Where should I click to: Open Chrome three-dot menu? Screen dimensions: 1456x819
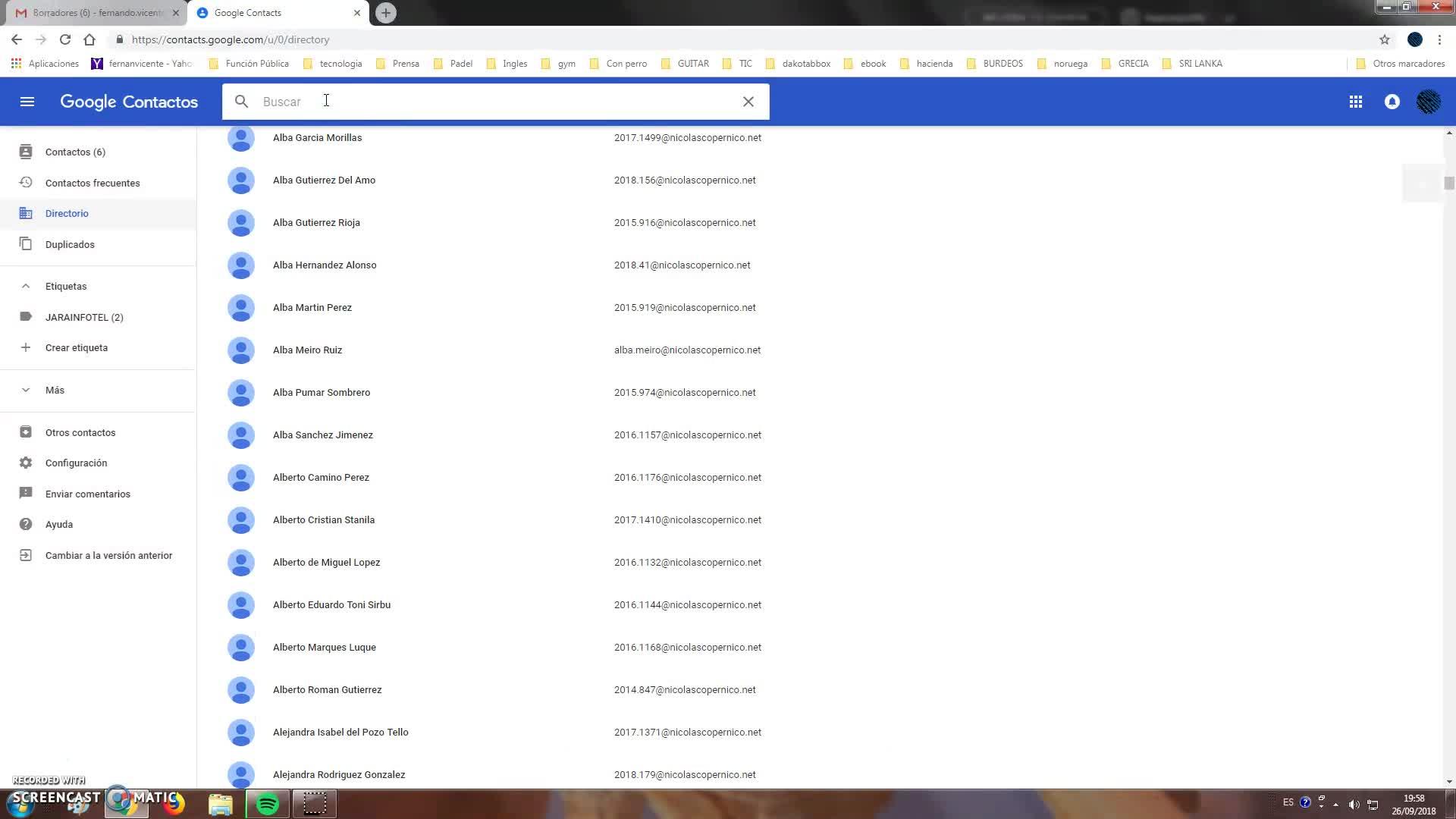pyautogui.click(x=1439, y=39)
